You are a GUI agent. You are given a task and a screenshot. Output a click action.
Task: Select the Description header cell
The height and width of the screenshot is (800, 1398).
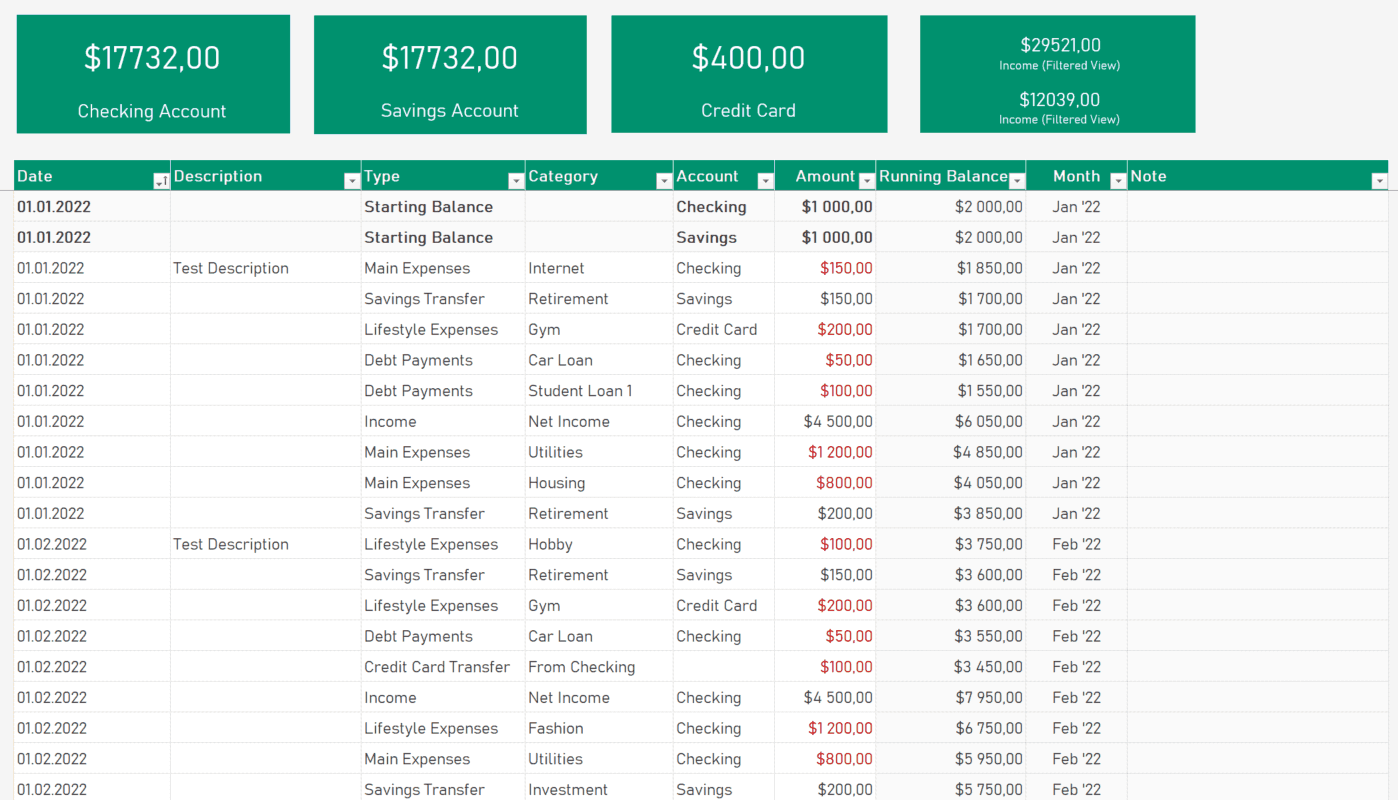pos(218,175)
